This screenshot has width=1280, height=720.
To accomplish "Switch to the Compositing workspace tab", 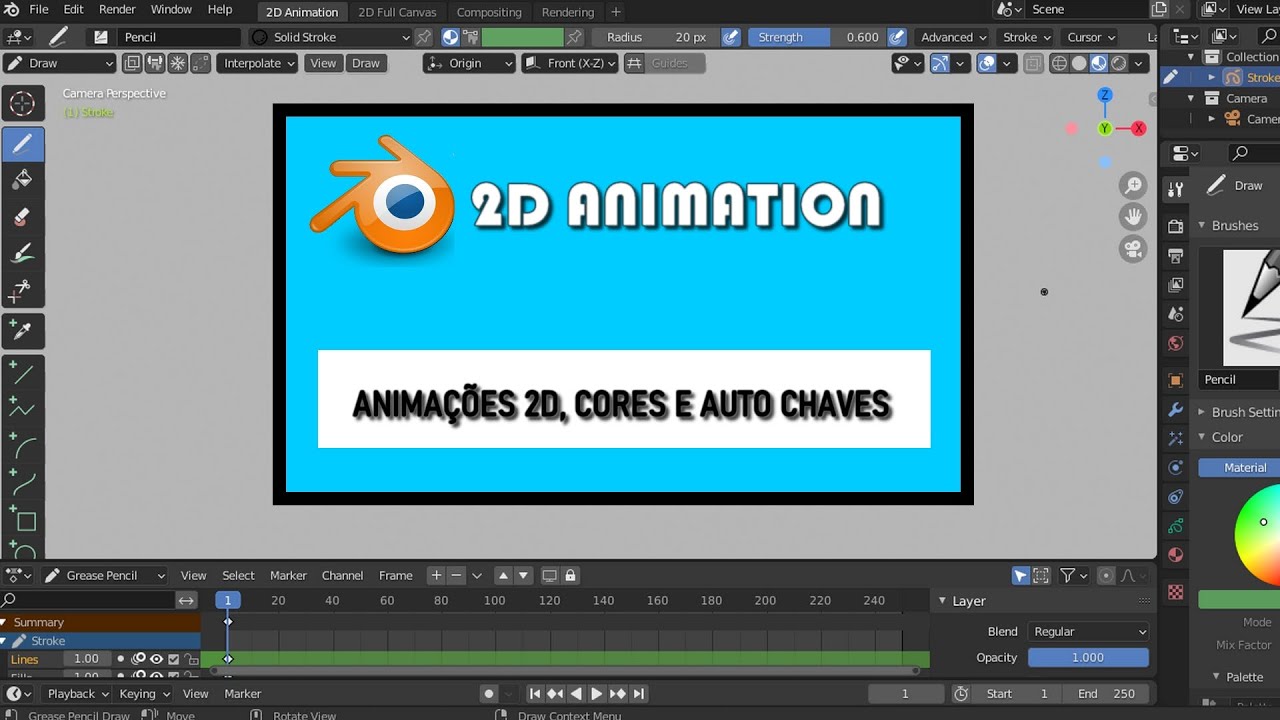I will click(489, 12).
